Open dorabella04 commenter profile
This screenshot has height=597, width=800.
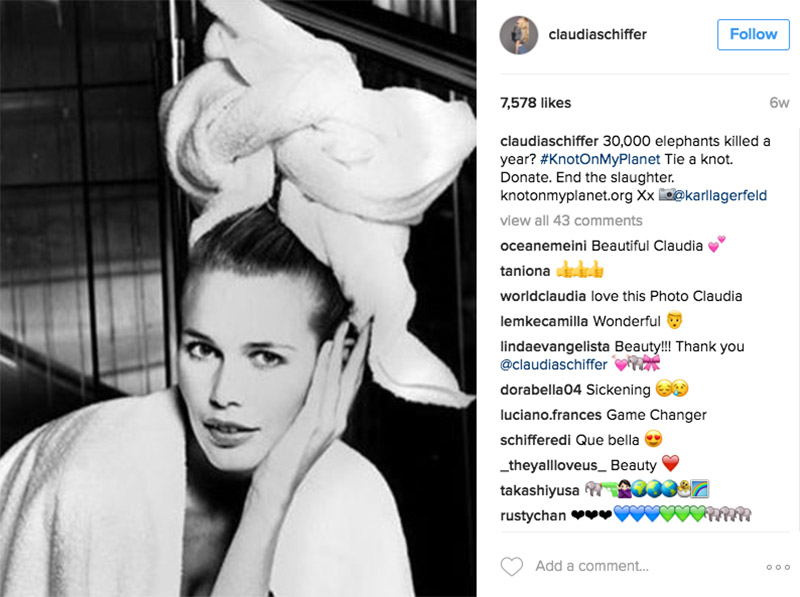coord(541,390)
